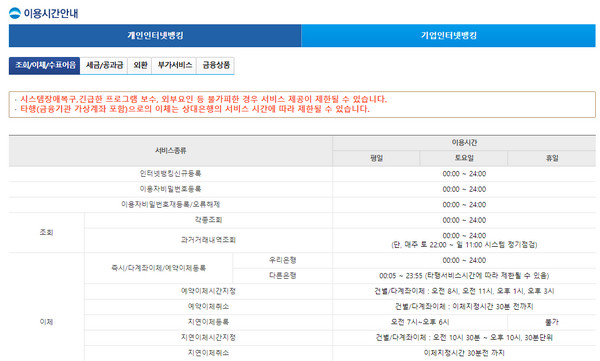Click the 즉시/다계좌이체/예약이체등록 cell

tap(158, 268)
